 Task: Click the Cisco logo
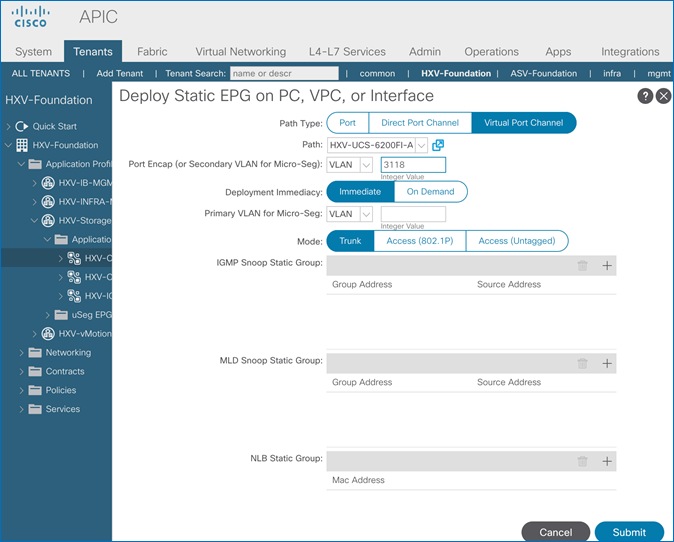[31, 17]
